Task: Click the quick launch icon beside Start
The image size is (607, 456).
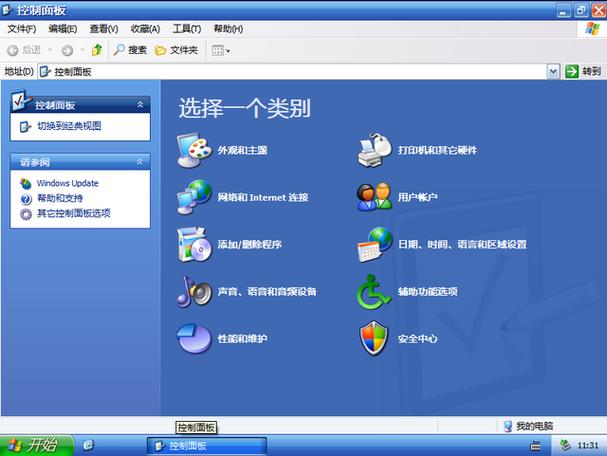Action: (88, 446)
